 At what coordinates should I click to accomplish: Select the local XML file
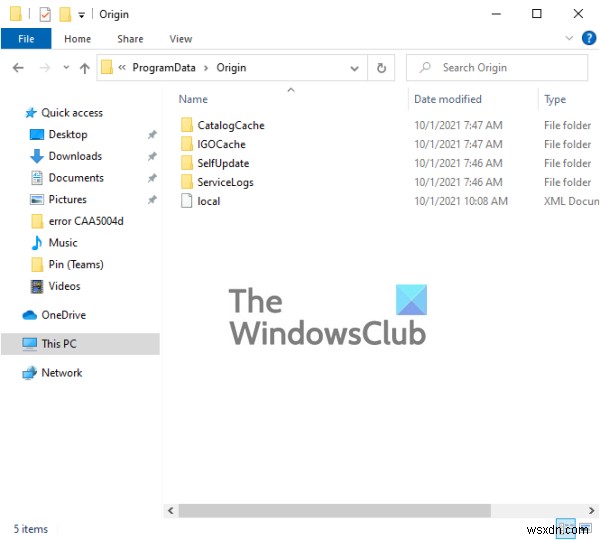point(209,201)
